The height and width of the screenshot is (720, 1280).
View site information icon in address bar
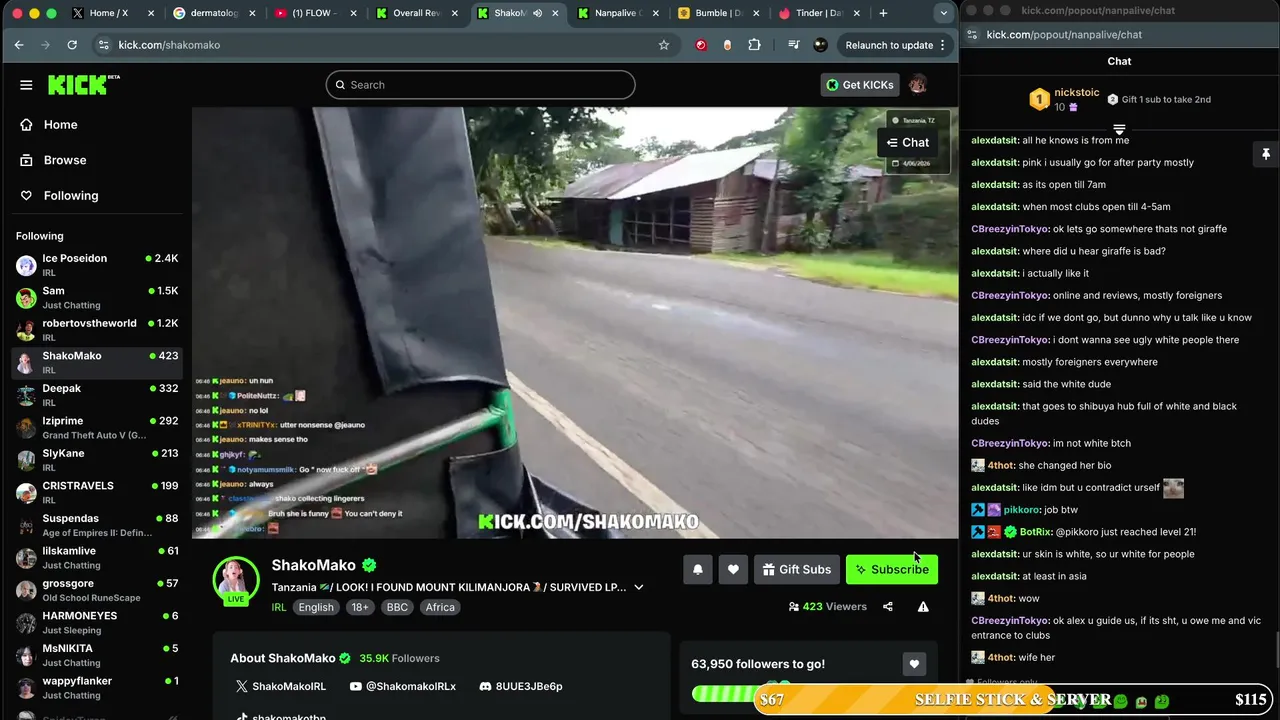pyautogui.click(x=103, y=45)
